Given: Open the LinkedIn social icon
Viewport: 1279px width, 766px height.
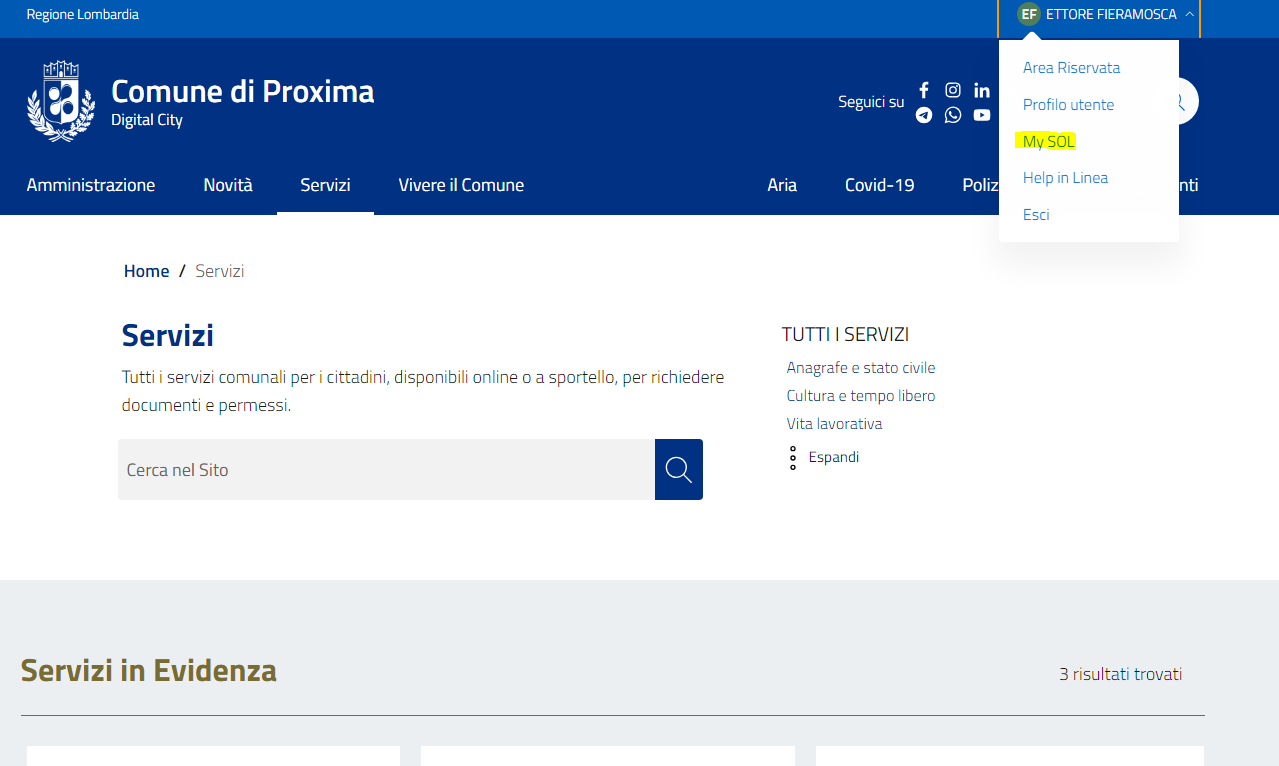Looking at the screenshot, I should pos(982,90).
